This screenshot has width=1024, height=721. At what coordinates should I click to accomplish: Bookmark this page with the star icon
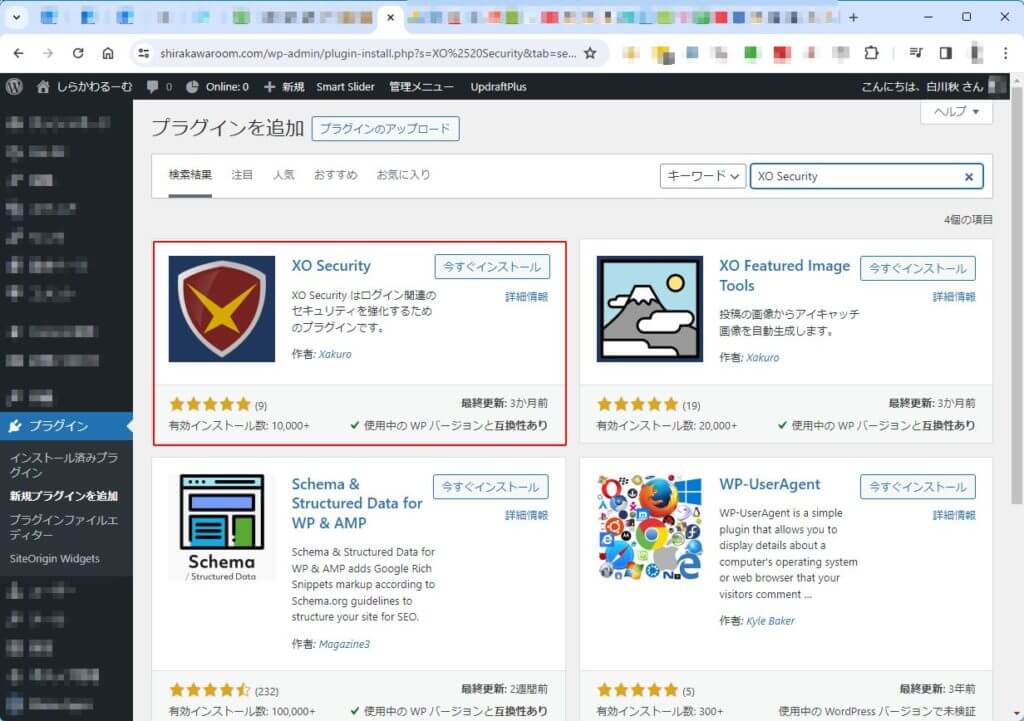click(x=590, y=53)
